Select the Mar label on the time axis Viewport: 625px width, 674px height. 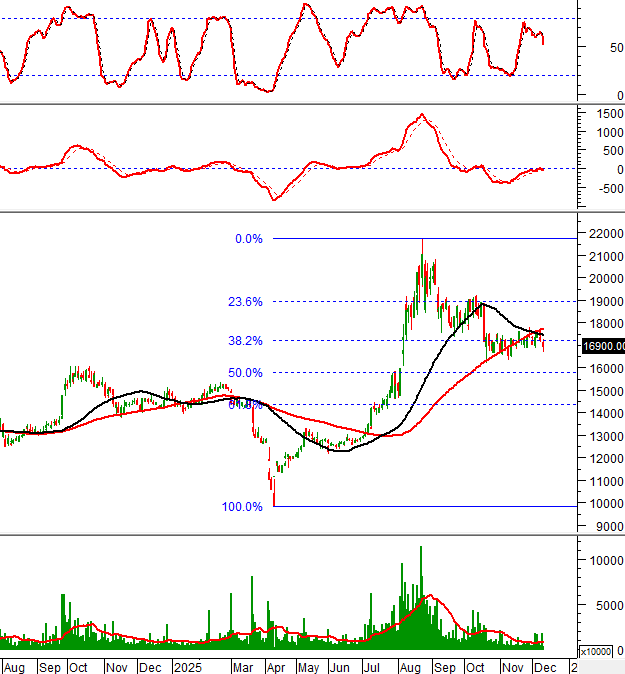[x=242, y=666]
